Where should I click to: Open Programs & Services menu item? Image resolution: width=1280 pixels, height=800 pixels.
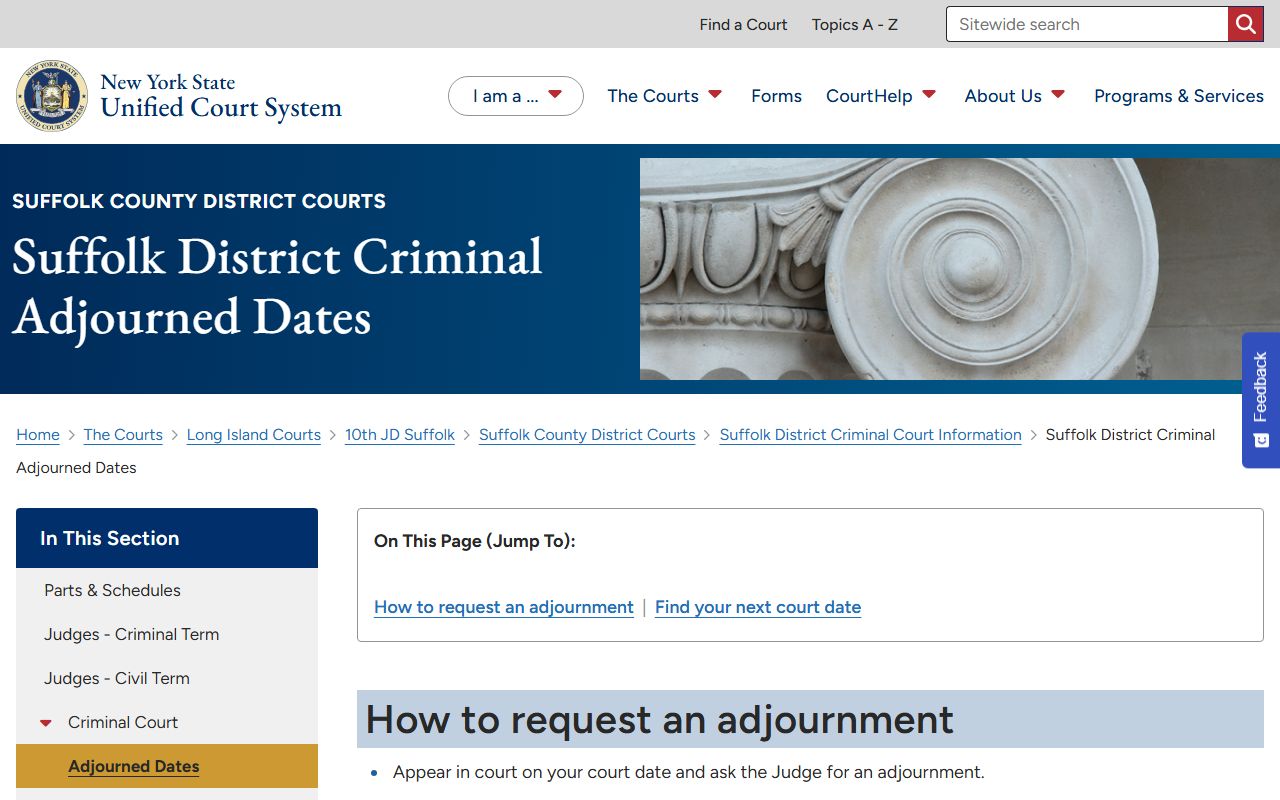[1179, 96]
